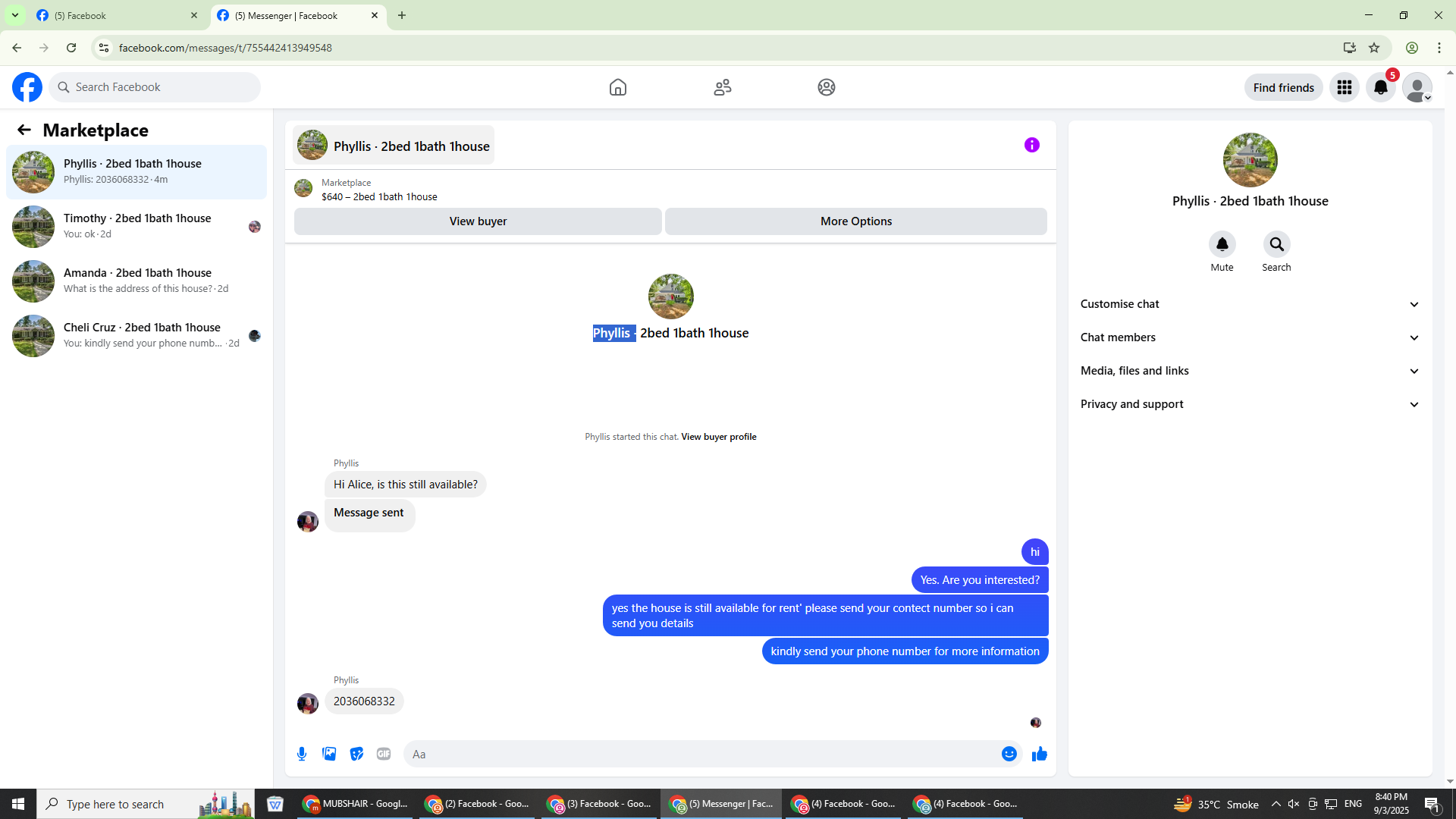
Task: Click the 2036068332 message bubble
Action: point(364,701)
